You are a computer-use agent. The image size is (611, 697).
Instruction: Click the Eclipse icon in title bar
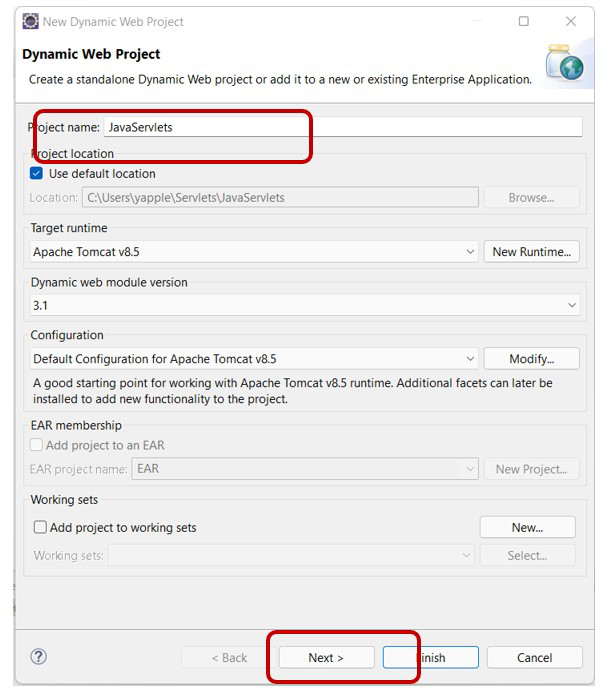[x=30, y=21]
